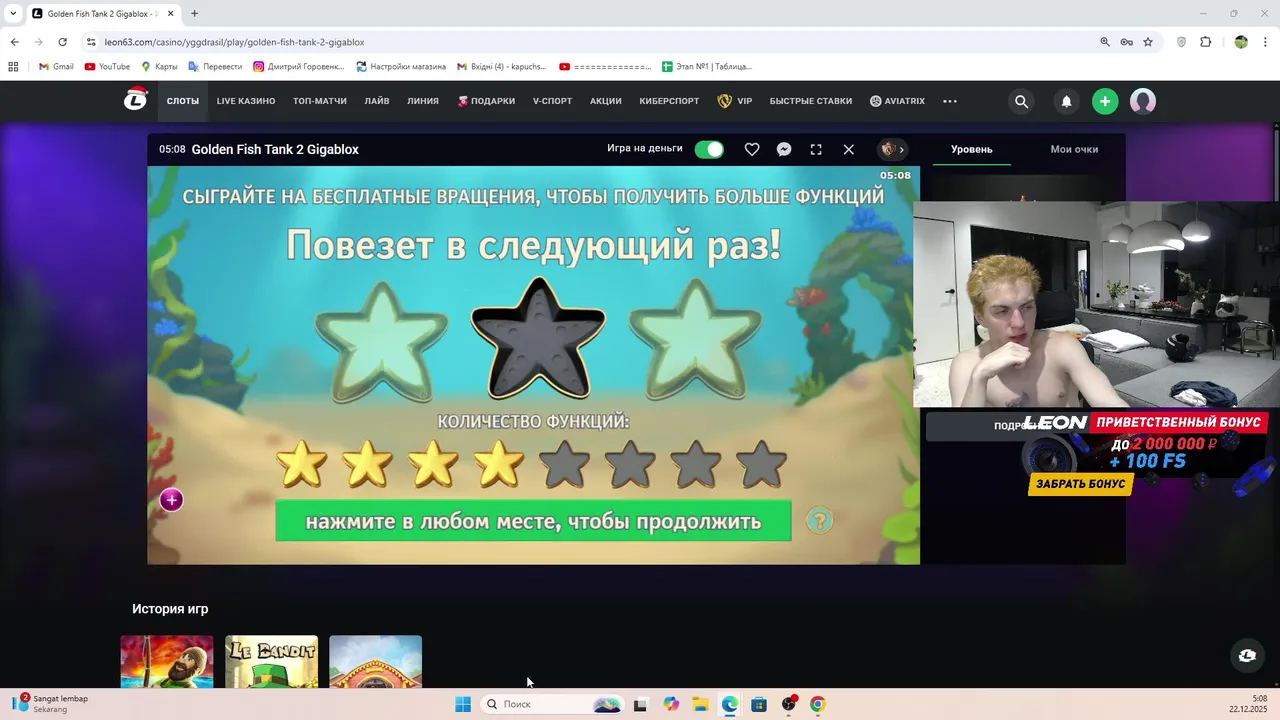This screenshot has height=720, width=1280.
Task: Click the Leon logo with Santa hat
Action: click(x=135, y=99)
